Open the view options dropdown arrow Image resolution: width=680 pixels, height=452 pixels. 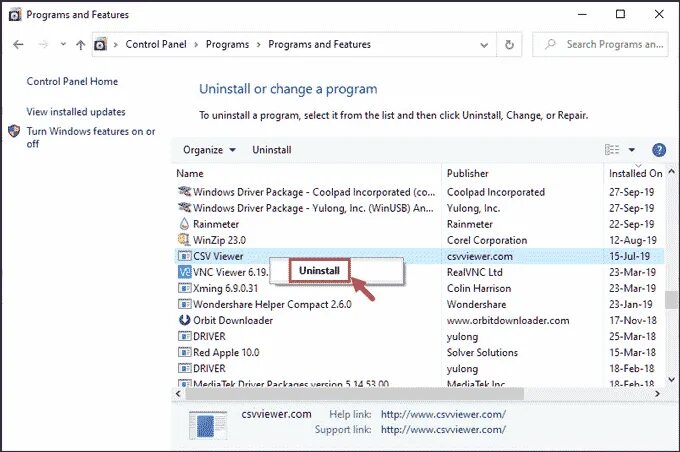point(632,150)
